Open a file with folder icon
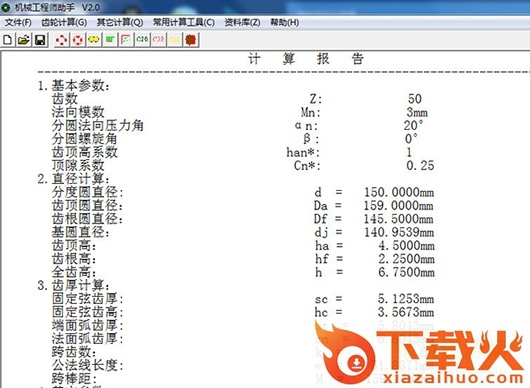The image size is (530, 388). (24, 40)
